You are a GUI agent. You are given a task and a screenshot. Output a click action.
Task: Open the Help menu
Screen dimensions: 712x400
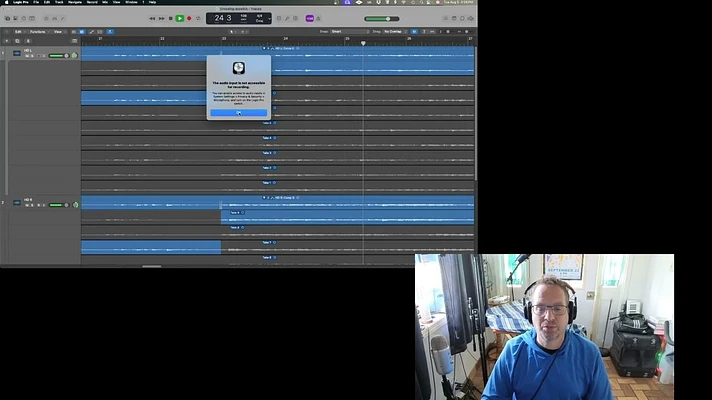153,2
